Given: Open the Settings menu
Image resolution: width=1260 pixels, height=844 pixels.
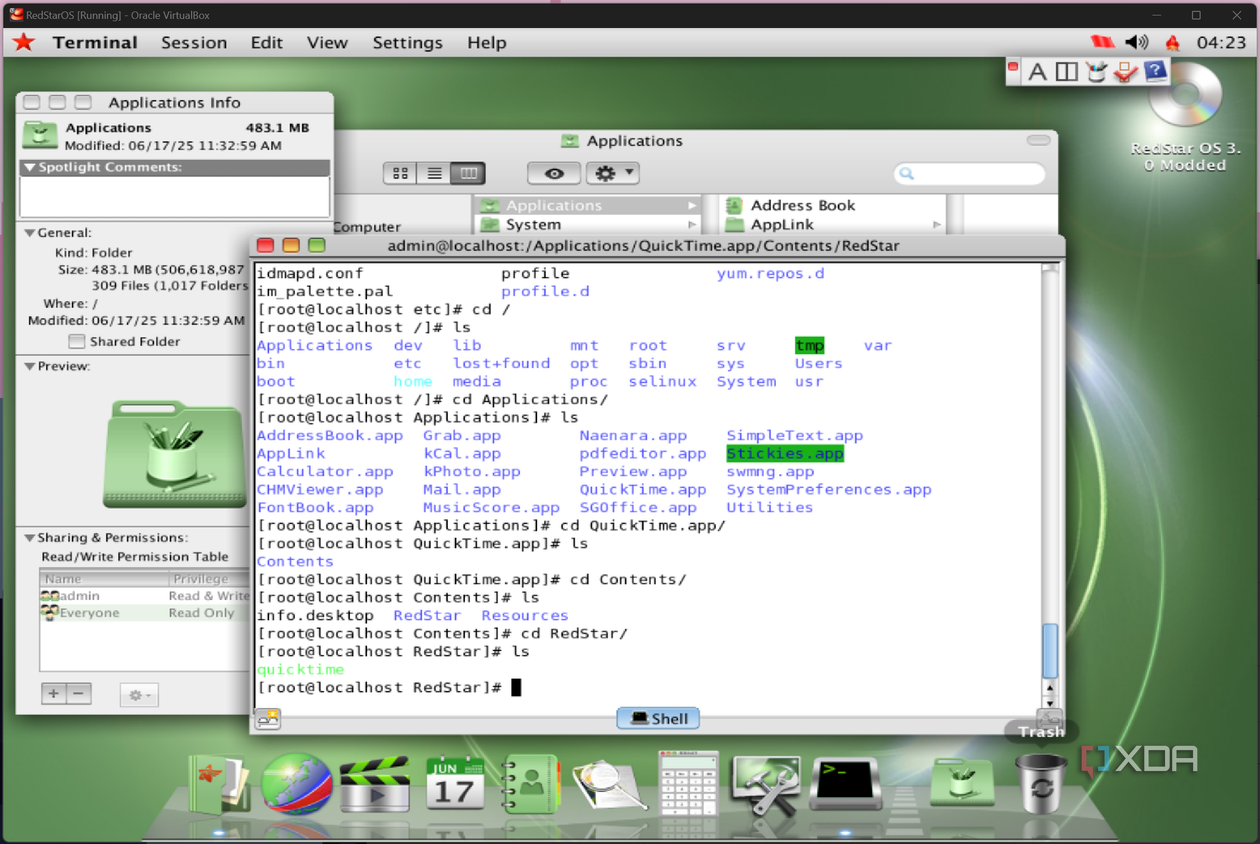Looking at the screenshot, I should coord(407,42).
